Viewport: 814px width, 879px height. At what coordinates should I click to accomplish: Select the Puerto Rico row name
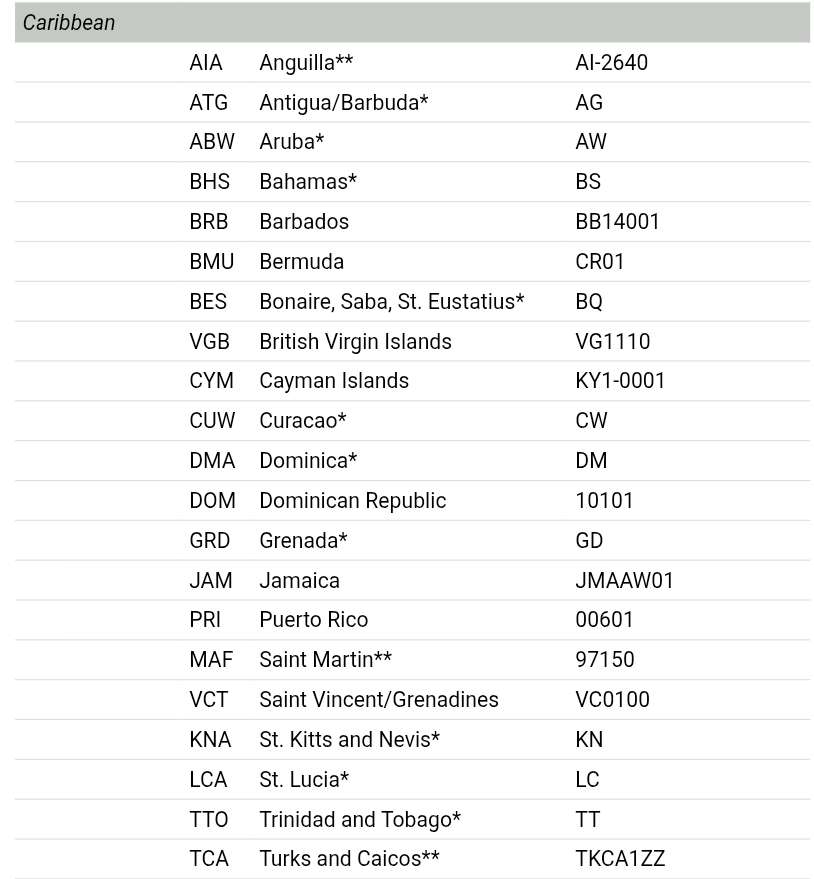coord(313,620)
